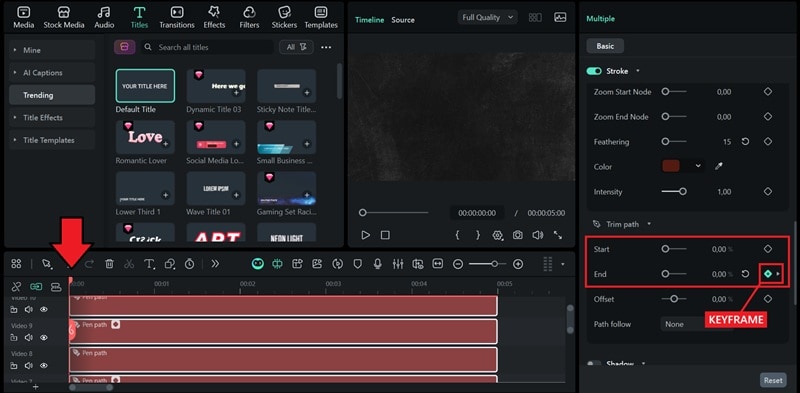Switch to the Source preview tab
This screenshot has height=393, width=800.
pyautogui.click(x=403, y=20)
